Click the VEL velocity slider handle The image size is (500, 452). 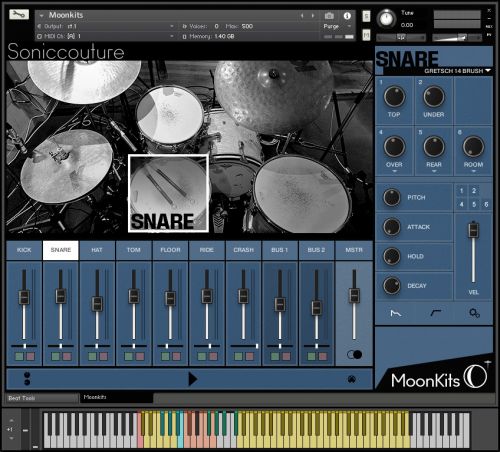click(x=473, y=230)
